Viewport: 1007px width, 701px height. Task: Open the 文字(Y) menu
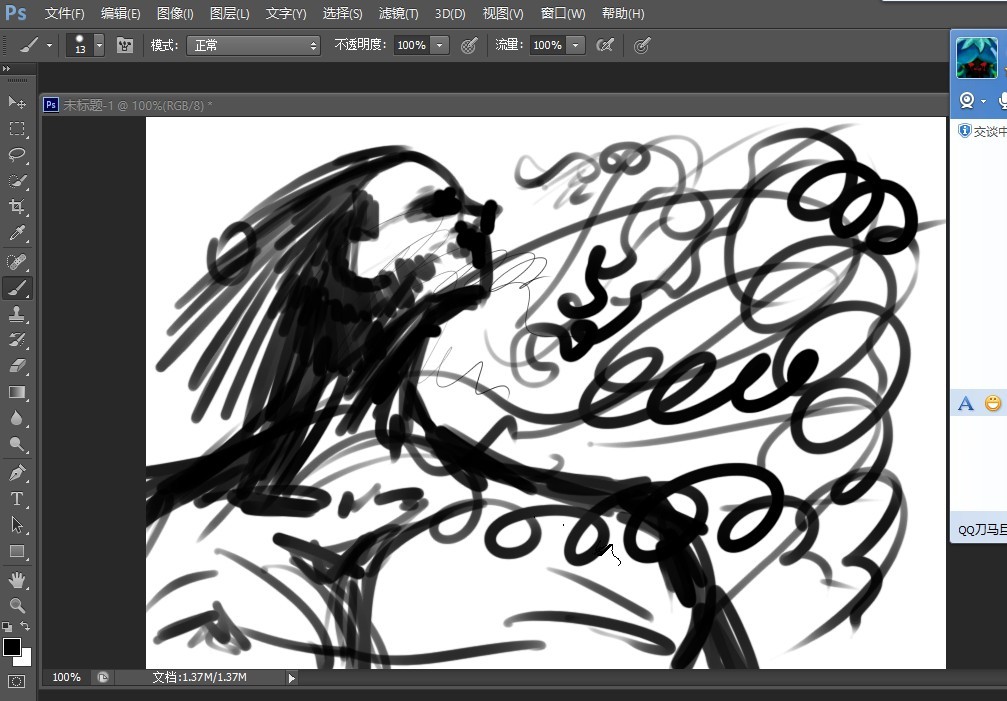[x=286, y=13]
